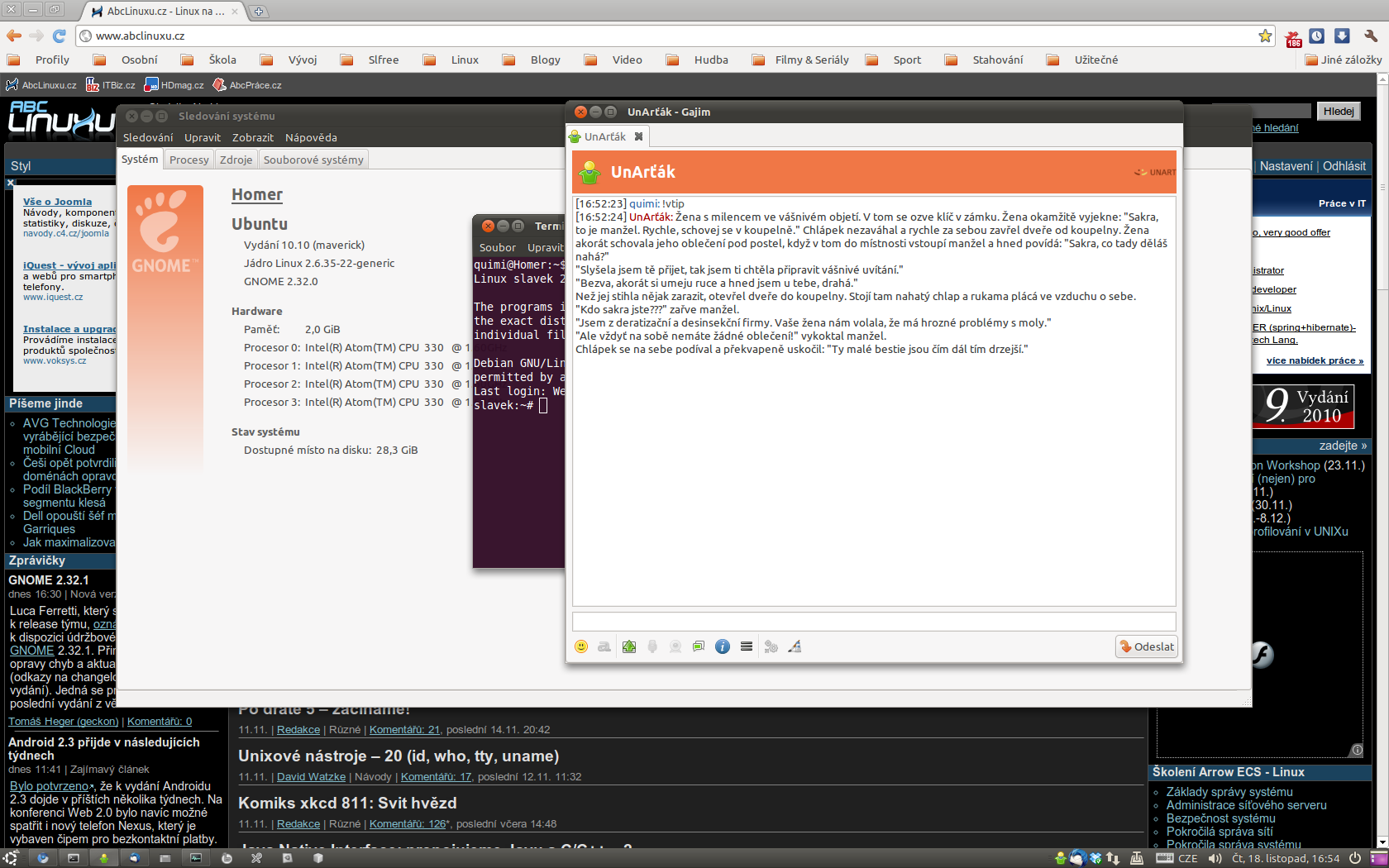Click the Ubuntu logo menu in bottom panel
This screenshot has width=1389, height=868.
(x=10, y=858)
